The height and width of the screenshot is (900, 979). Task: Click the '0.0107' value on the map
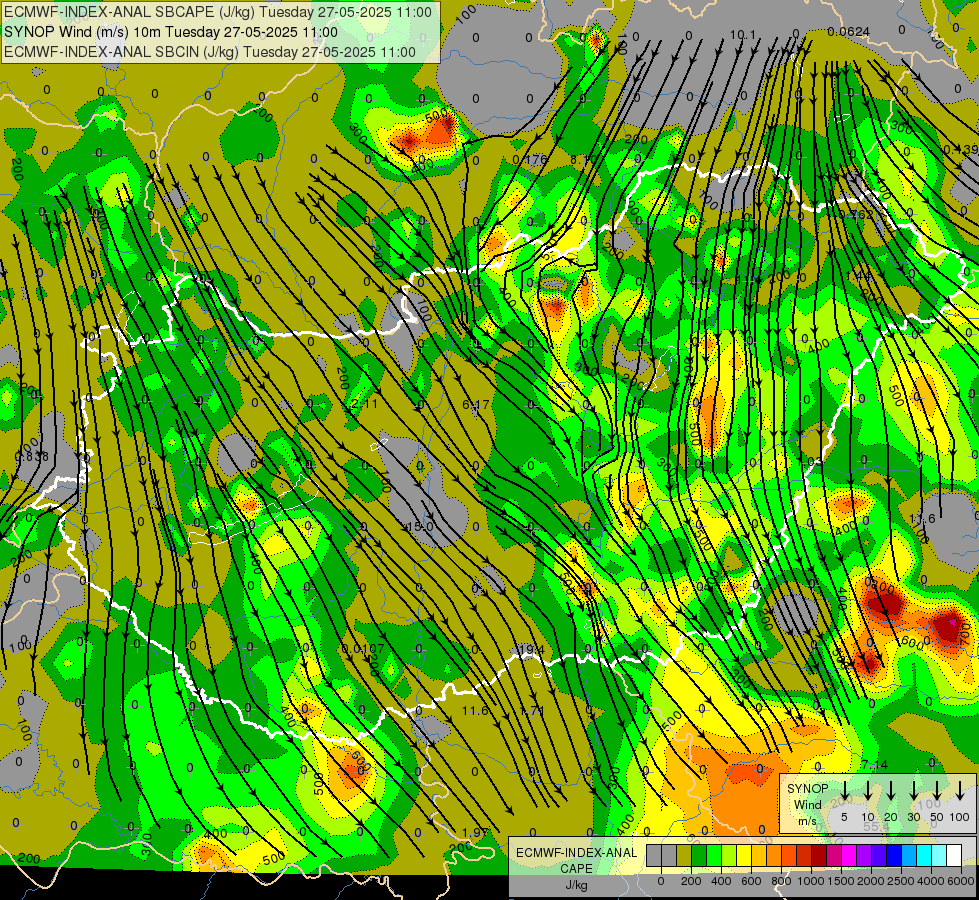(363, 648)
